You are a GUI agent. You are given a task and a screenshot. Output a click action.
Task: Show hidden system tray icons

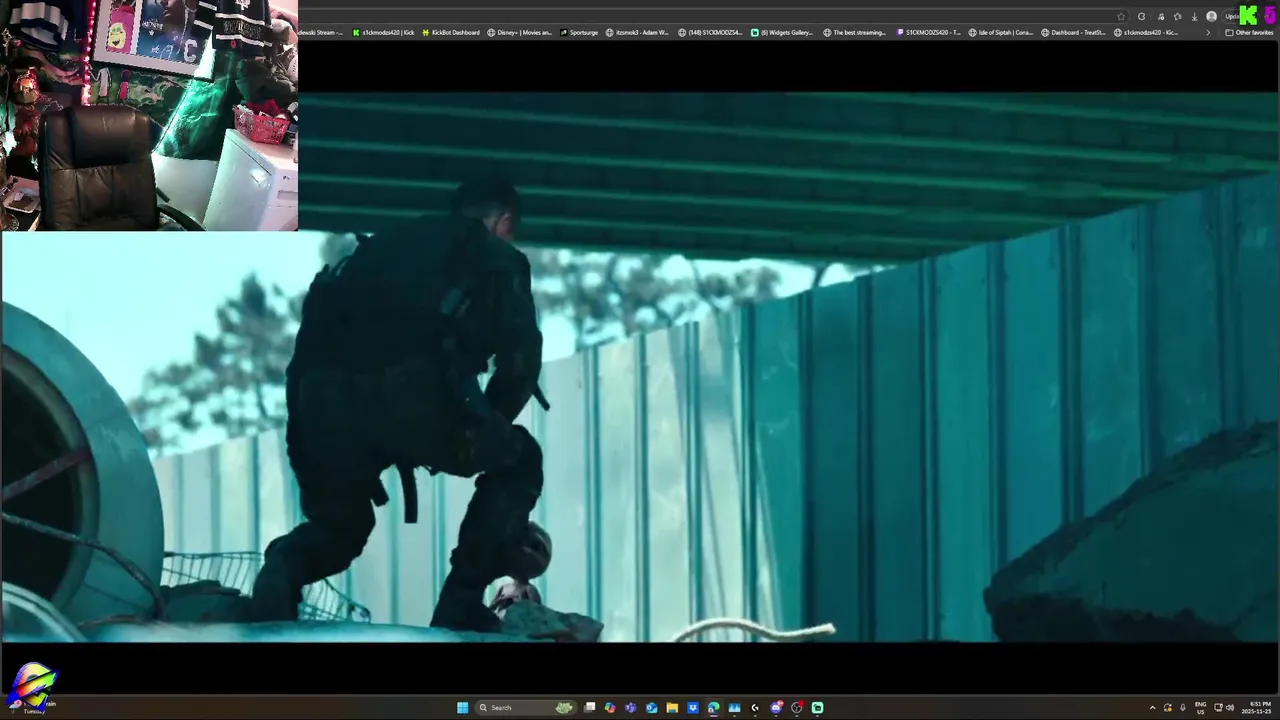pos(1152,708)
